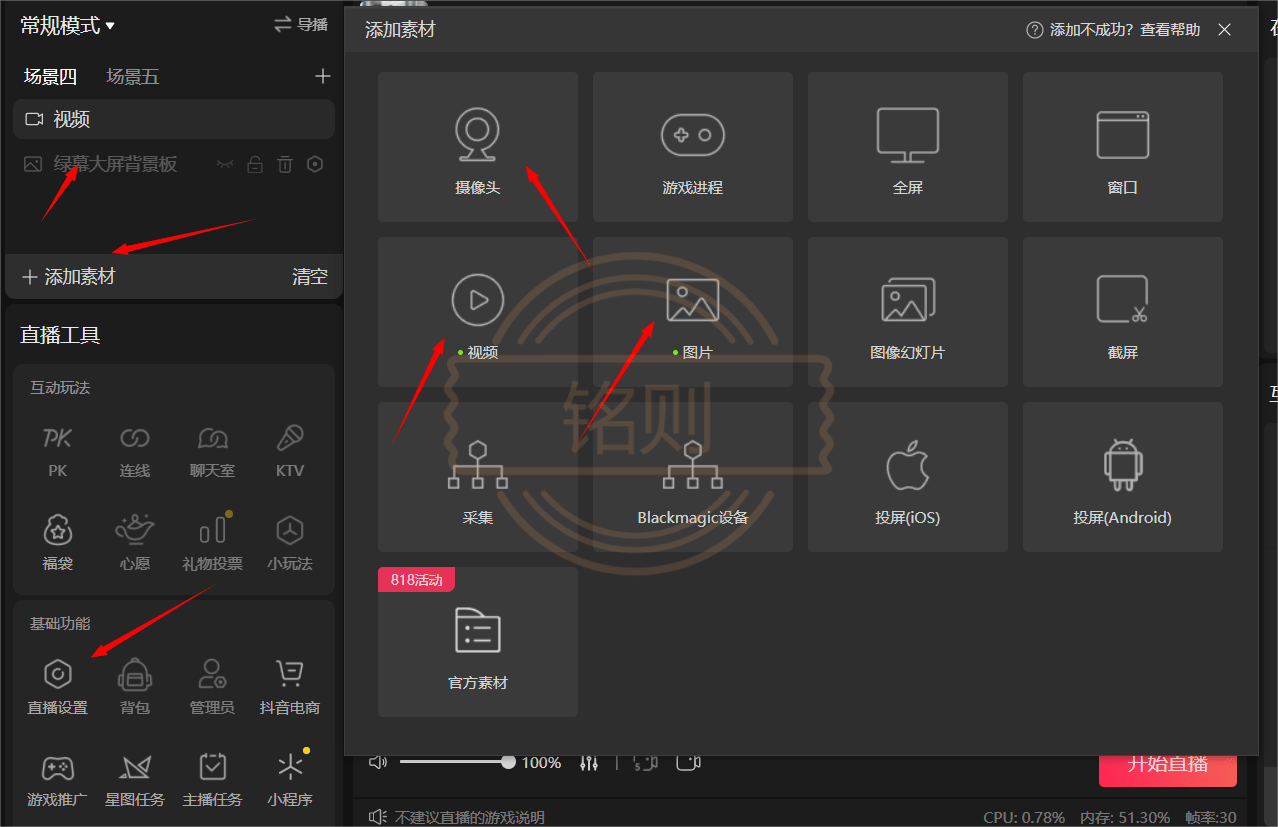Open the 聊天室 chat room tool
The height and width of the screenshot is (827, 1278).
pyautogui.click(x=213, y=451)
